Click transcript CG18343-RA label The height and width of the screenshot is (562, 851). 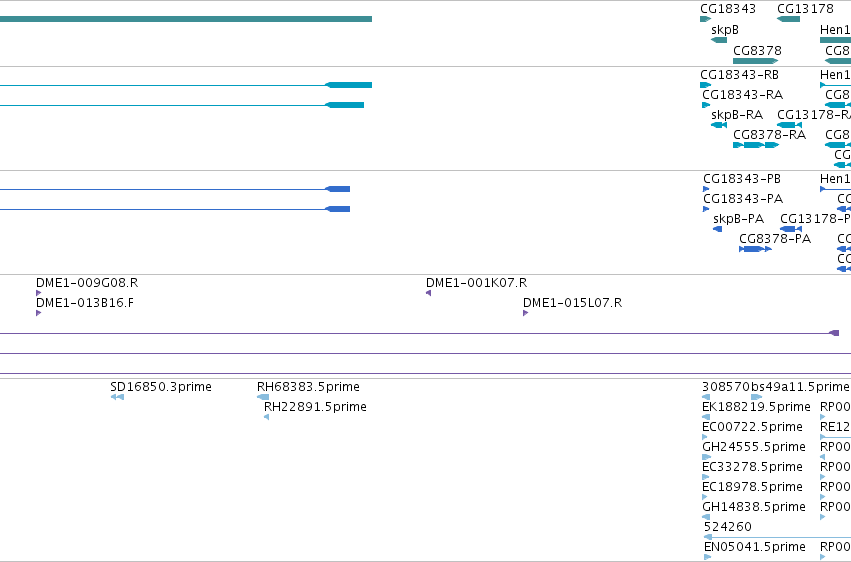742,94
